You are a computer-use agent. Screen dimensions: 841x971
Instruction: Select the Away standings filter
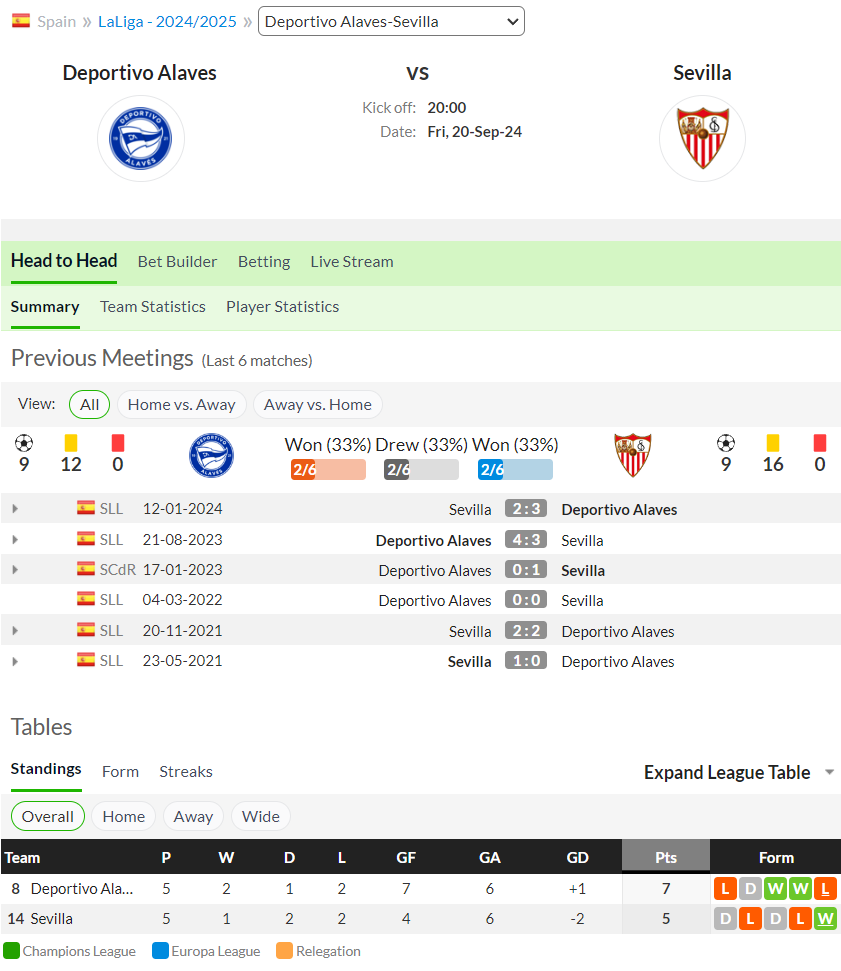193,816
